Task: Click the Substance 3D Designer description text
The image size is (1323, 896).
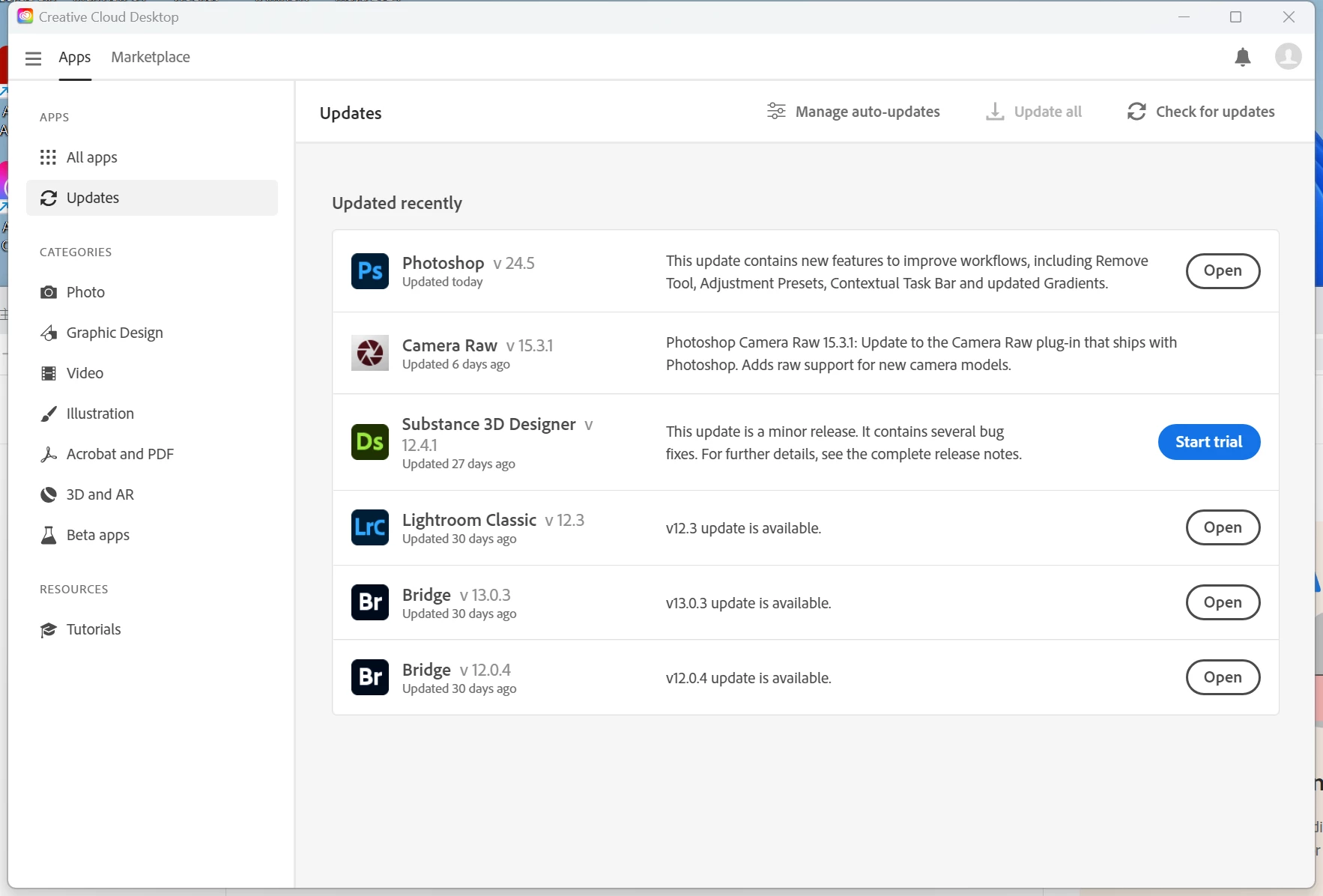Action: (x=844, y=443)
